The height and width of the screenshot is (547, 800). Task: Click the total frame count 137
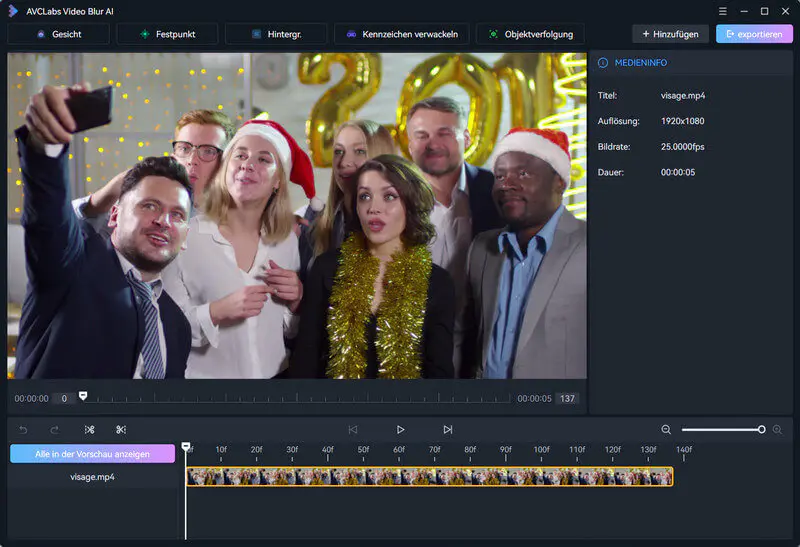[567, 399]
